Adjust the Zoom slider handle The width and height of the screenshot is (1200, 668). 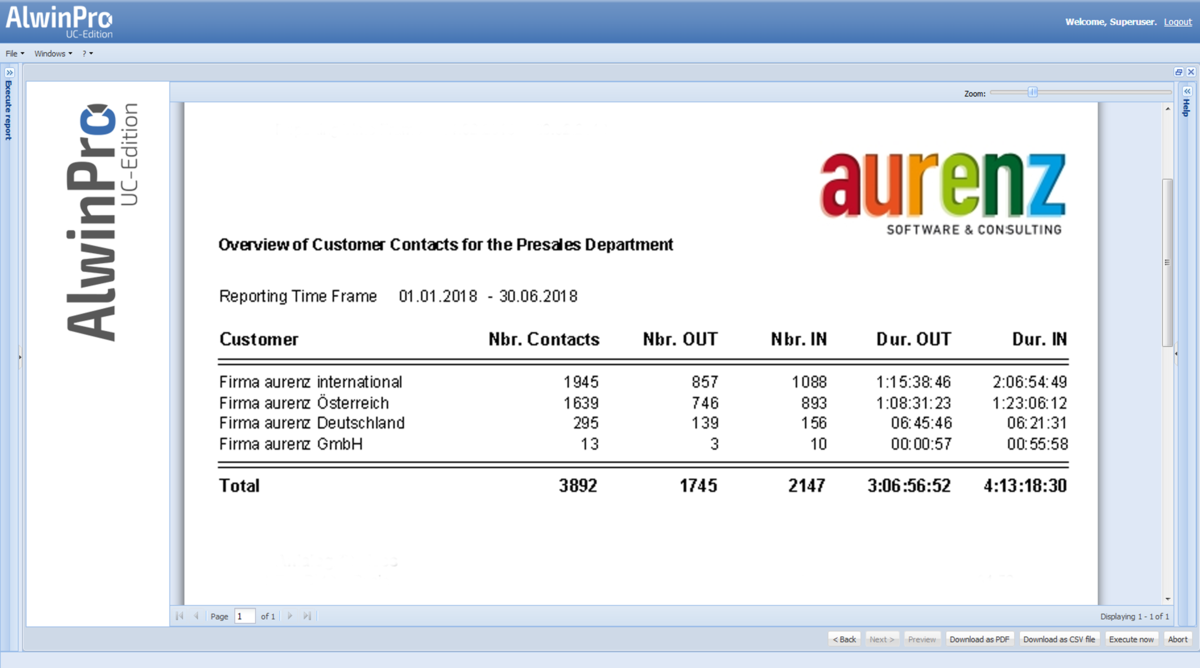click(x=1033, y=92)
